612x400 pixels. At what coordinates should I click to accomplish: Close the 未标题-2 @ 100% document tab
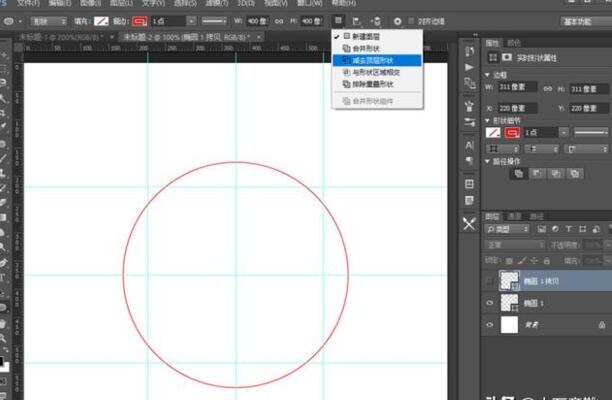259,37
